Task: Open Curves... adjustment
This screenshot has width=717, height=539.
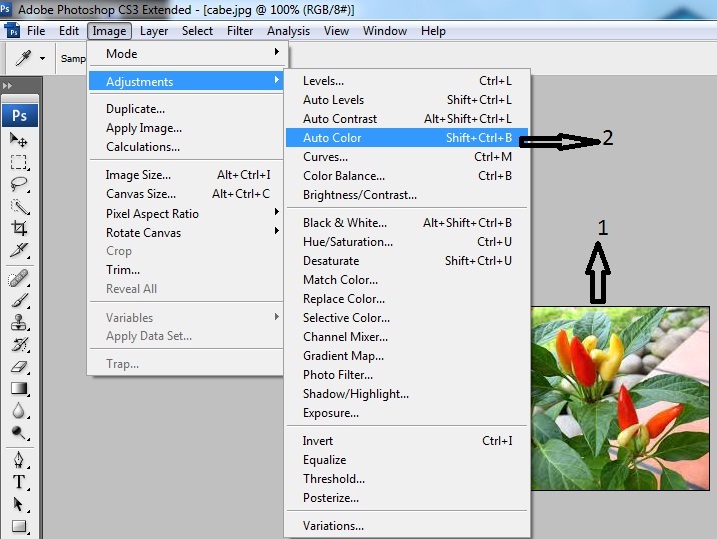Action: (407, 157)
